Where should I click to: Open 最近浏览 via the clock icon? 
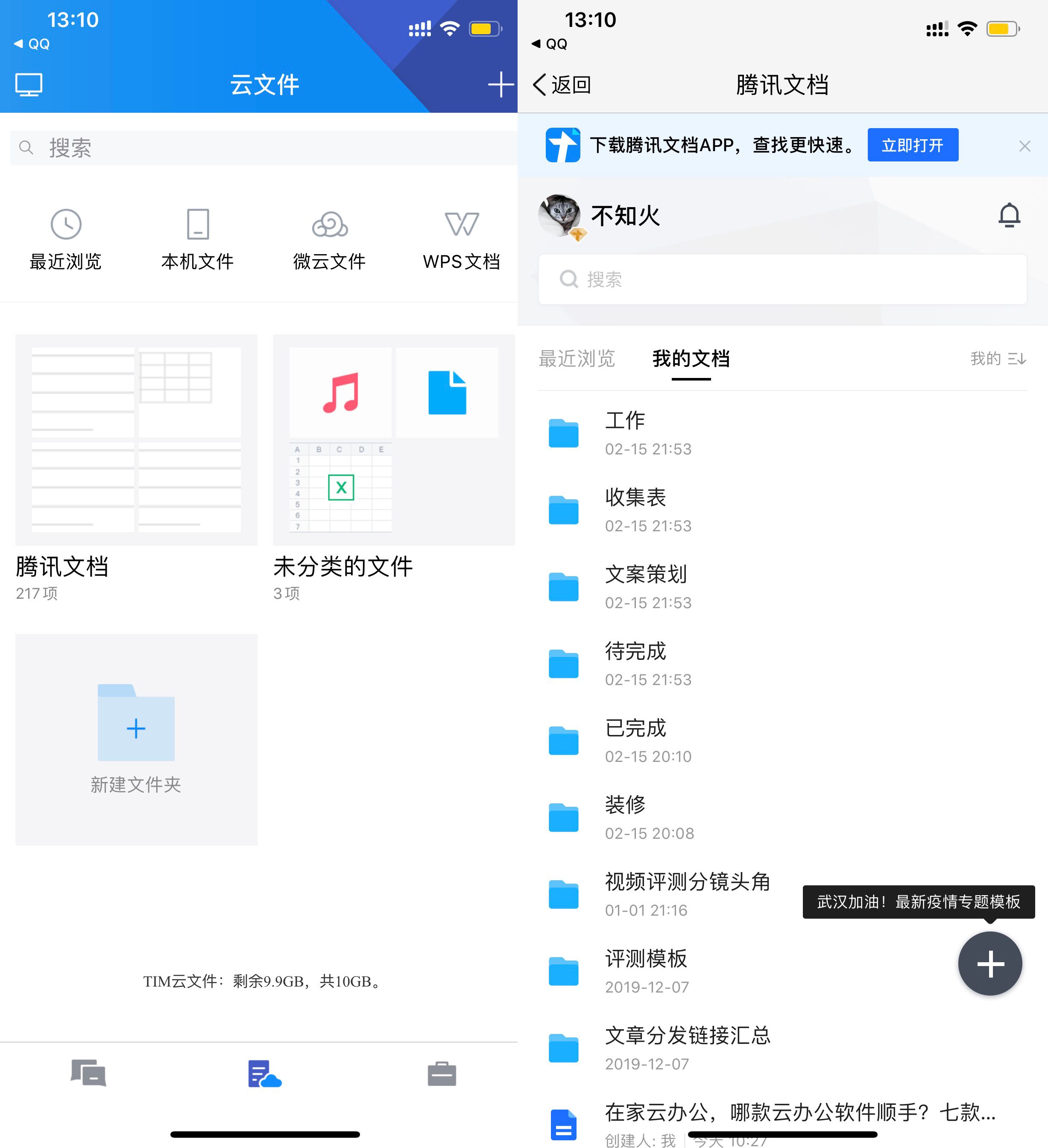(x=65, y=224)
